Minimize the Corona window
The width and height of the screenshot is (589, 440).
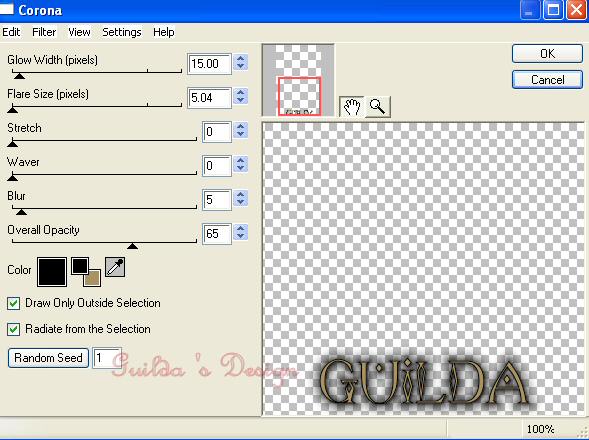(530, 9)
